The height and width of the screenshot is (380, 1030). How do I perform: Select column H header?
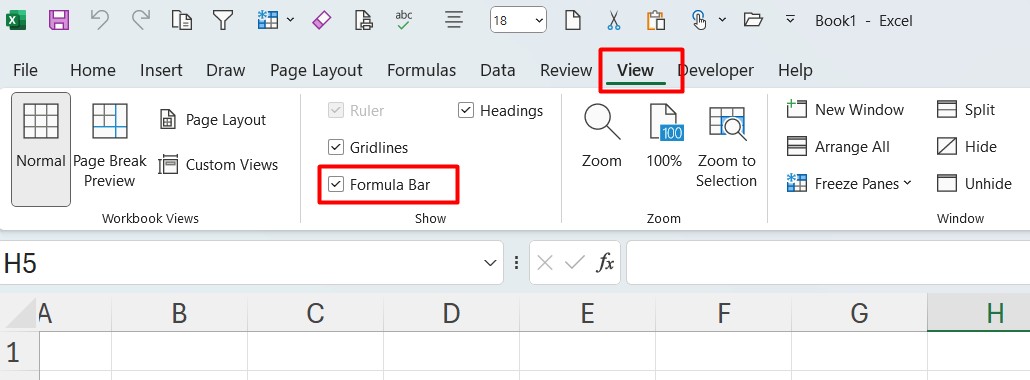(979, 313)
